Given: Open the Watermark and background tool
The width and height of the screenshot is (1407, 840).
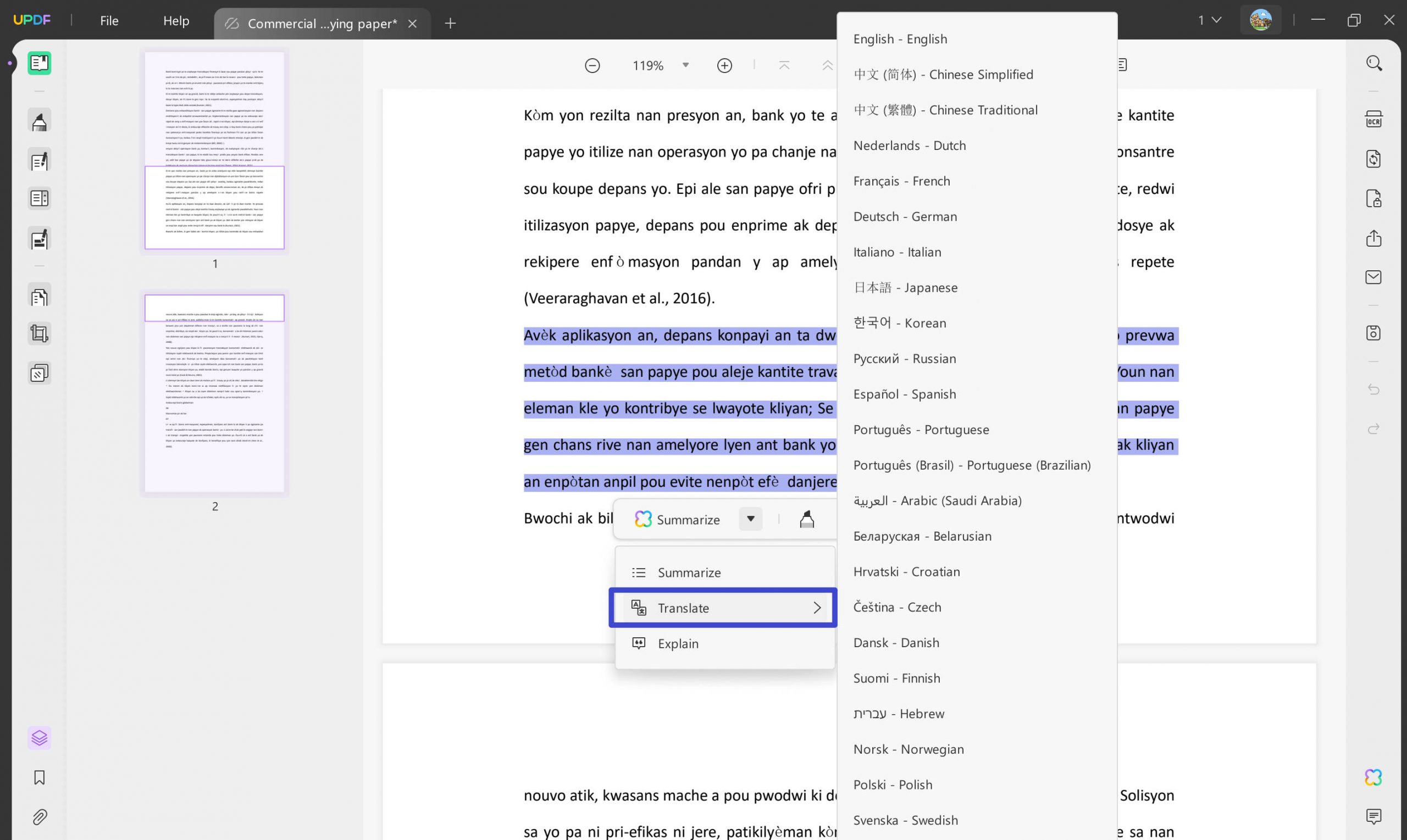Looking at the screenshot, I should coord(39,373).
